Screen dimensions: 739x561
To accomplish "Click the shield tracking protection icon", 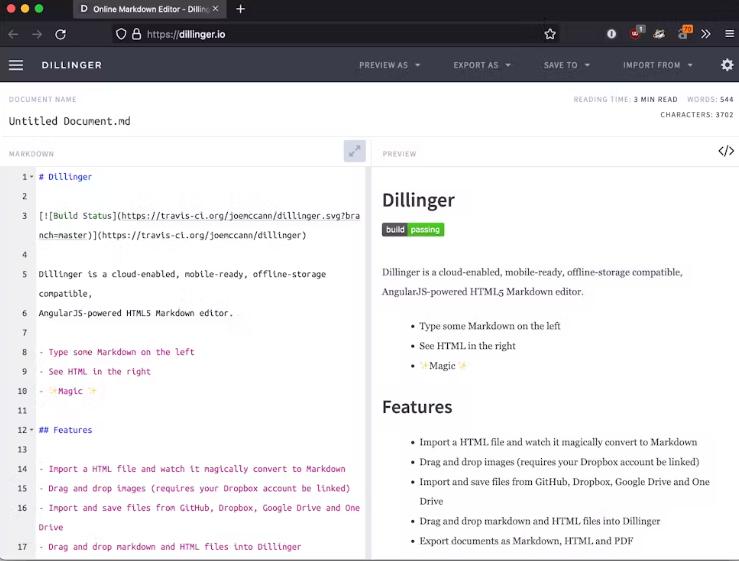I will 121,34.
